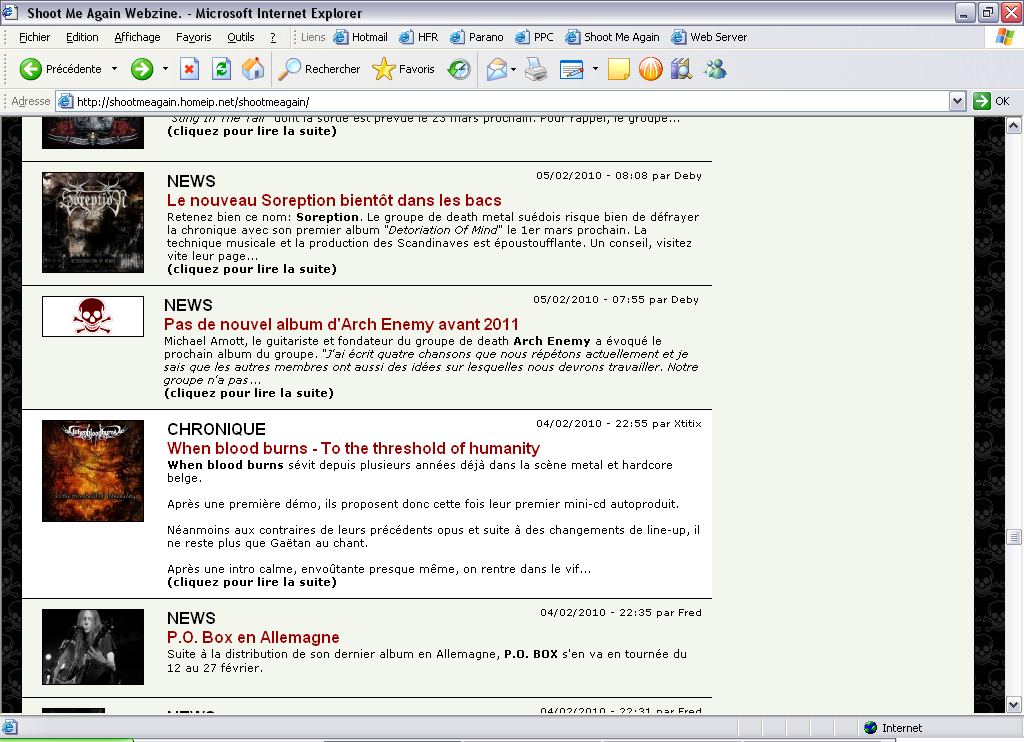Open the Fichier menu

[35, 37]
